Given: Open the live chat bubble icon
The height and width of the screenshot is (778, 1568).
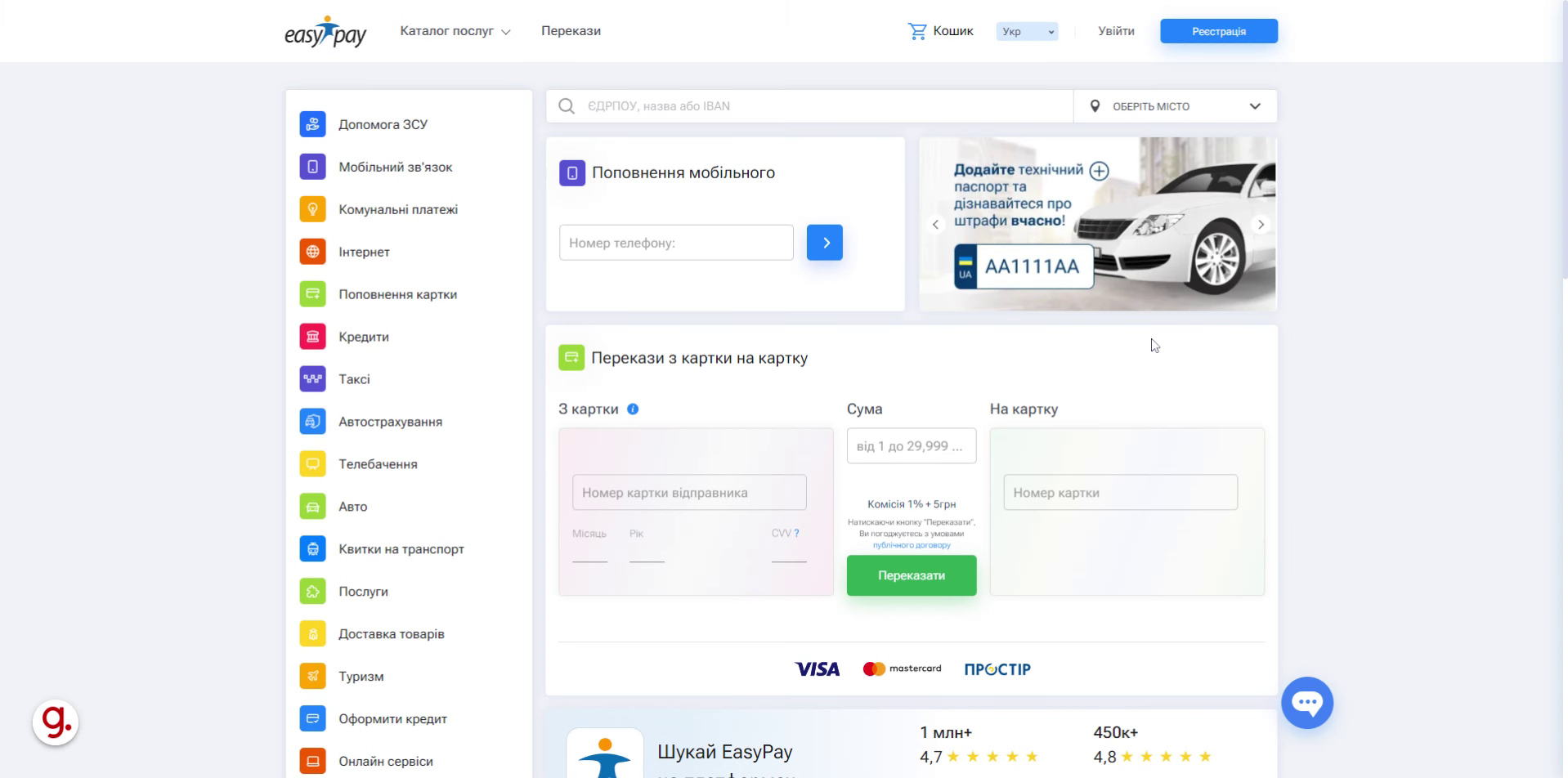Looking at the screenshot, I should pyautogui.click(x=1306, y=703).
